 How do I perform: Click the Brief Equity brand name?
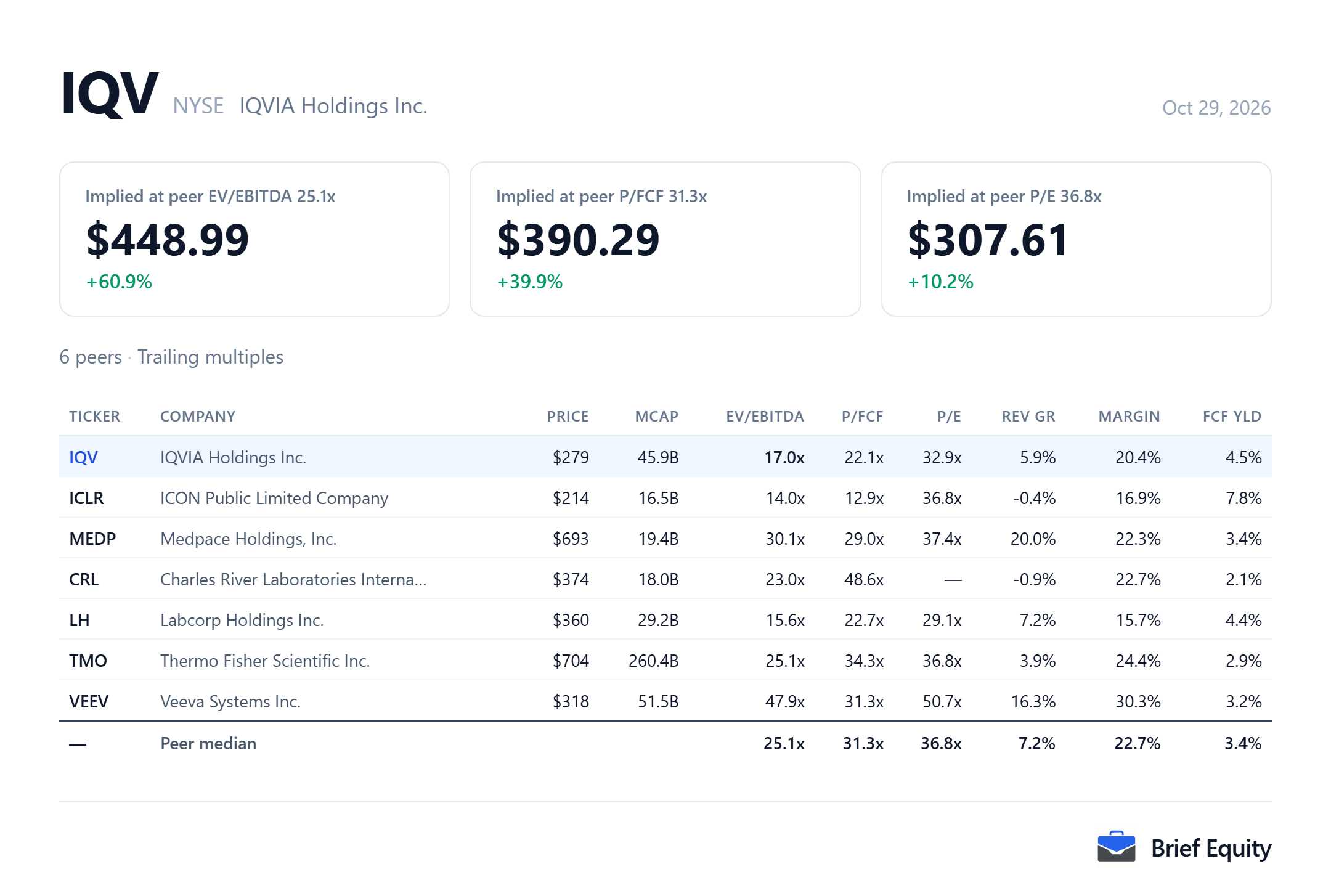(1211, 849)
